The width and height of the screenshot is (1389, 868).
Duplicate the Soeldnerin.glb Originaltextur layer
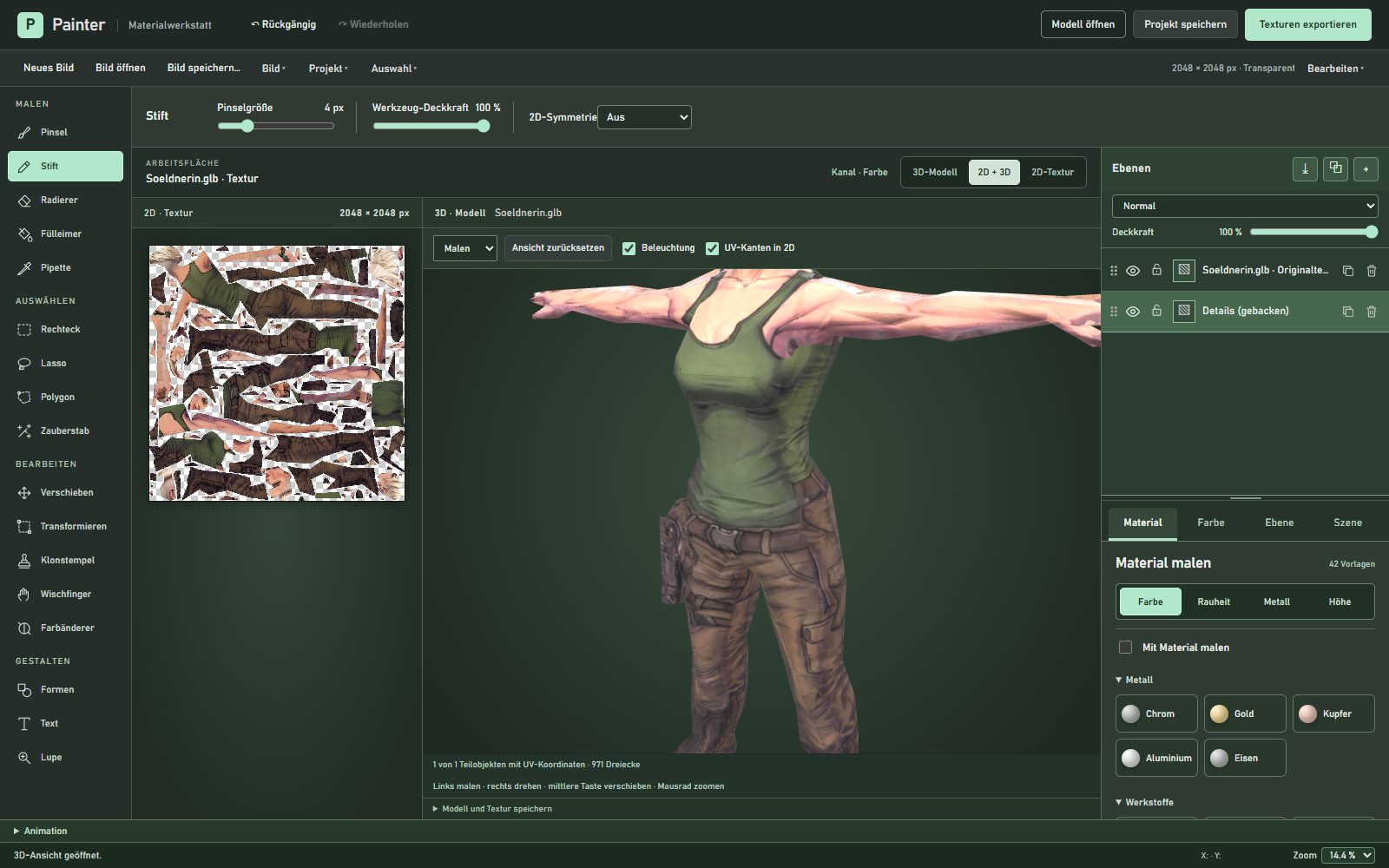pyautogui.click(x=1348, y=271)
